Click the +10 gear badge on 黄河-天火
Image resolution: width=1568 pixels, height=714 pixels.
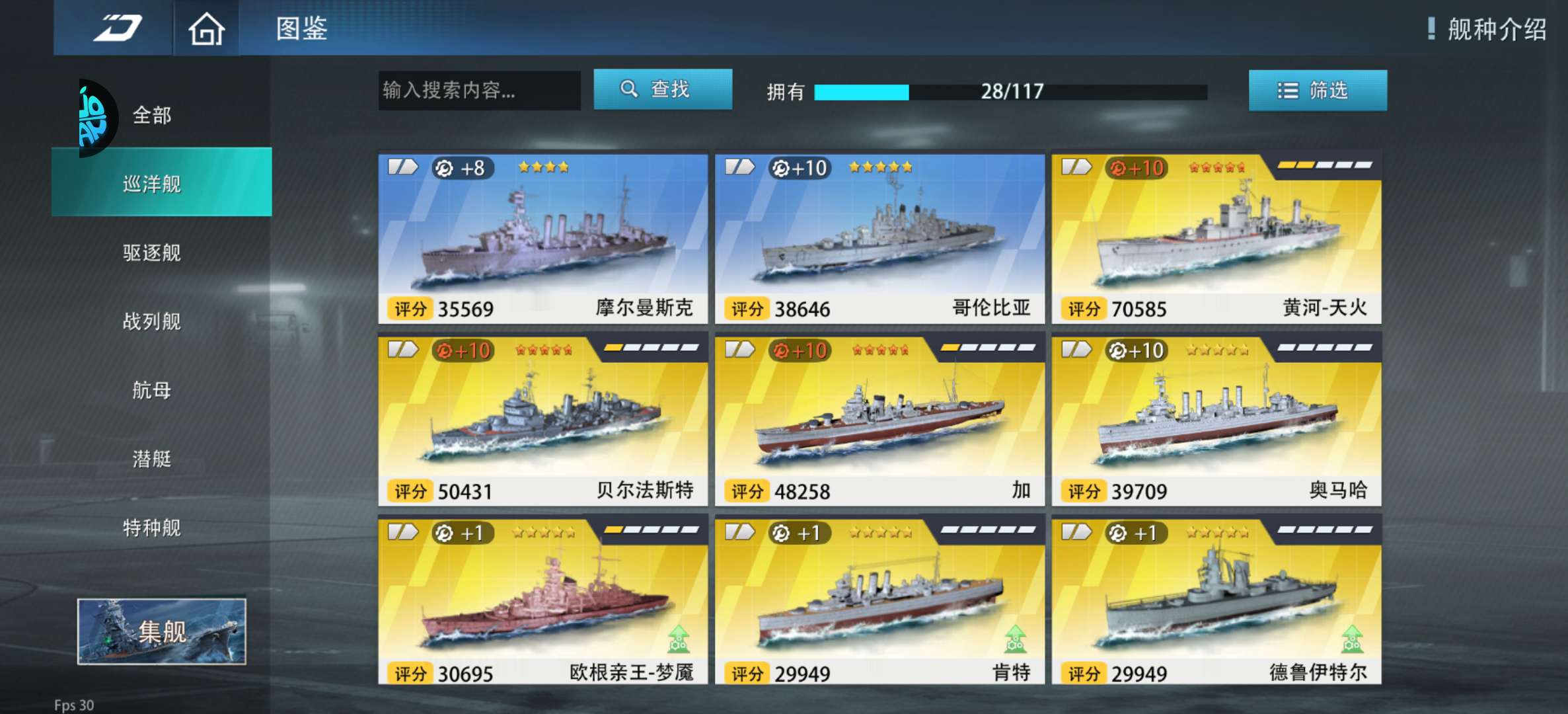click(x=1136, y=168)
